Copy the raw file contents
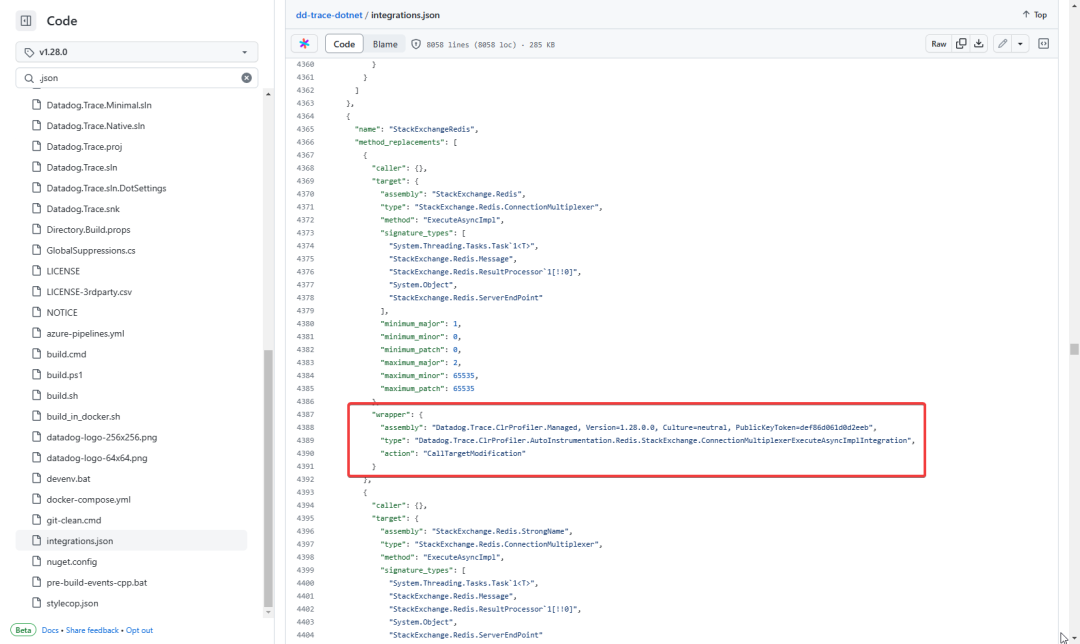The width and height of the screenshot is (1080, 644). coord(961,44)
